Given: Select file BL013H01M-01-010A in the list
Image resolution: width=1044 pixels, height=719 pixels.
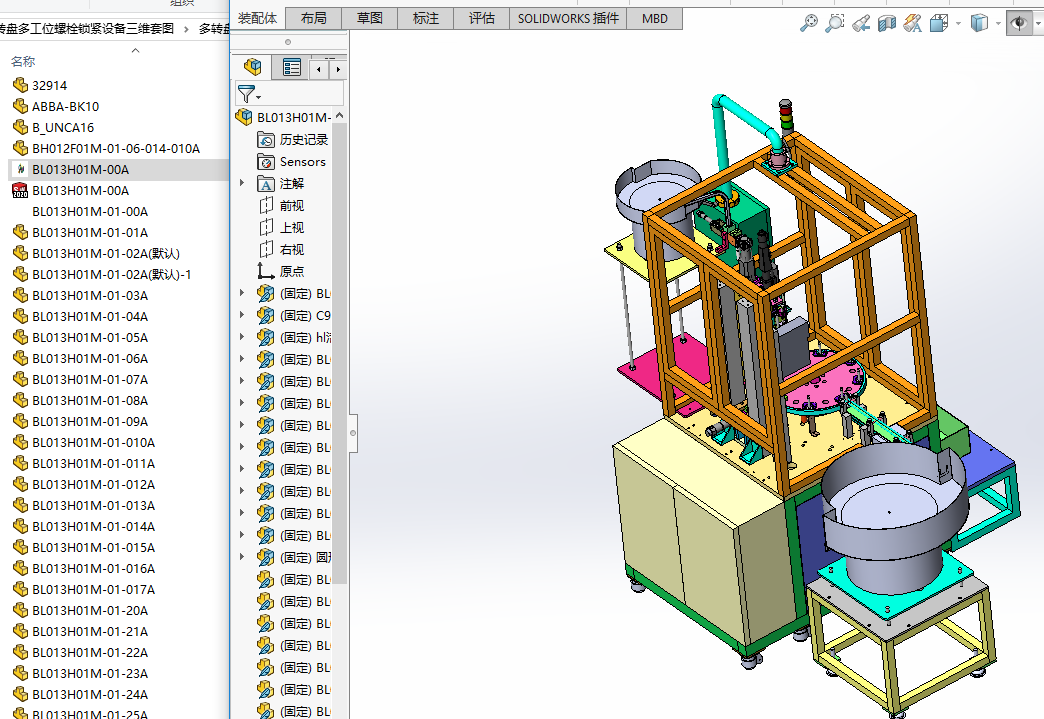Looking at the screenshot, I should (93, 442).
